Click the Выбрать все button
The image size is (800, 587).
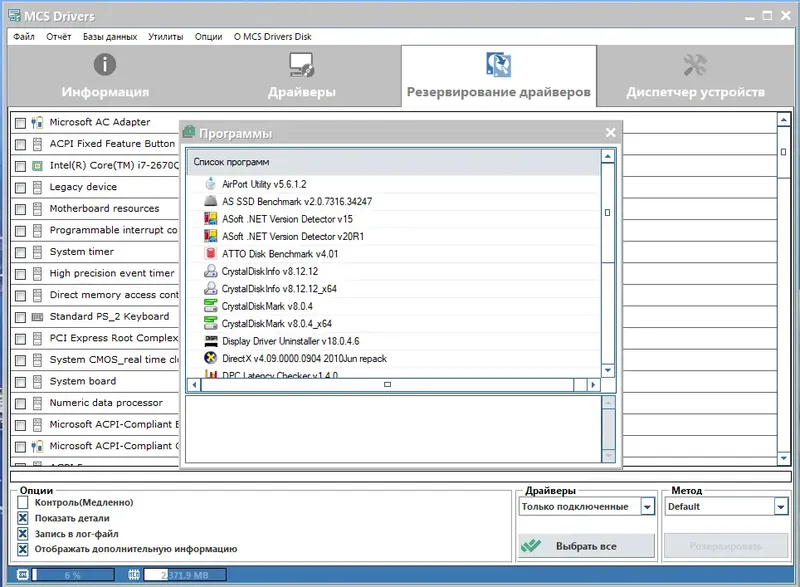click(586, 546)
